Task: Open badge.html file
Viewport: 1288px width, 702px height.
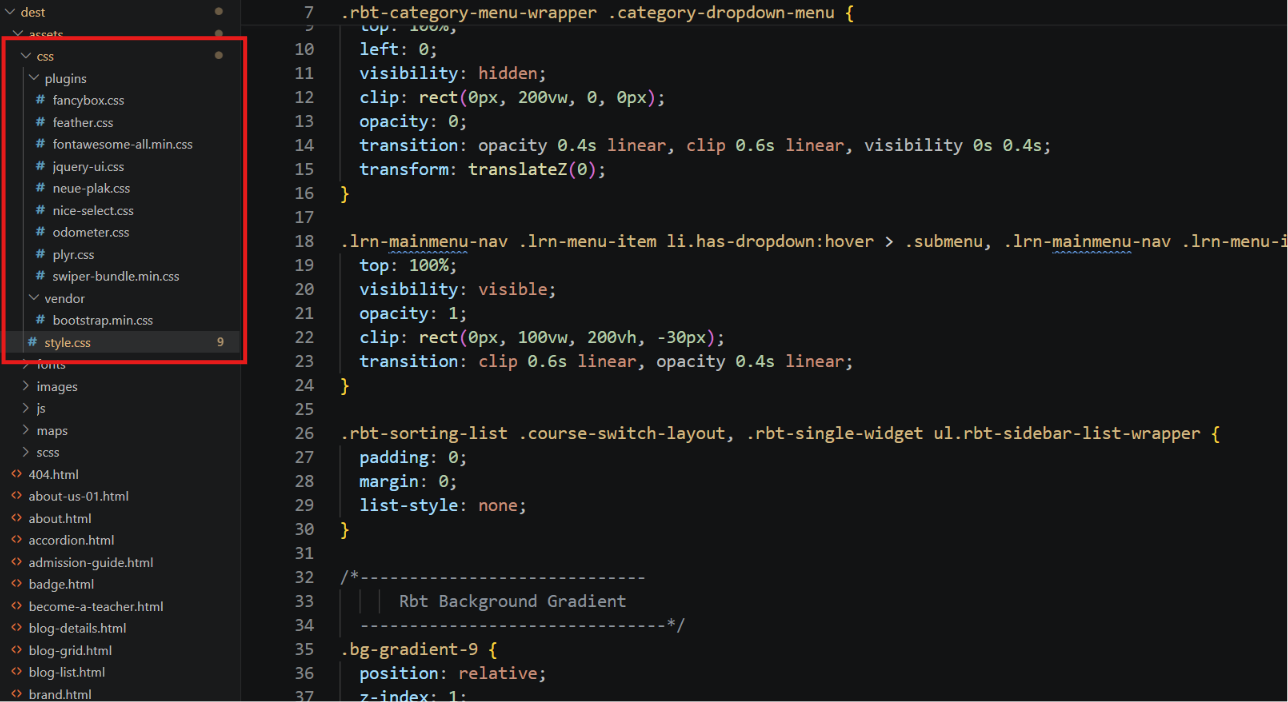Action: tap(61, 584)
